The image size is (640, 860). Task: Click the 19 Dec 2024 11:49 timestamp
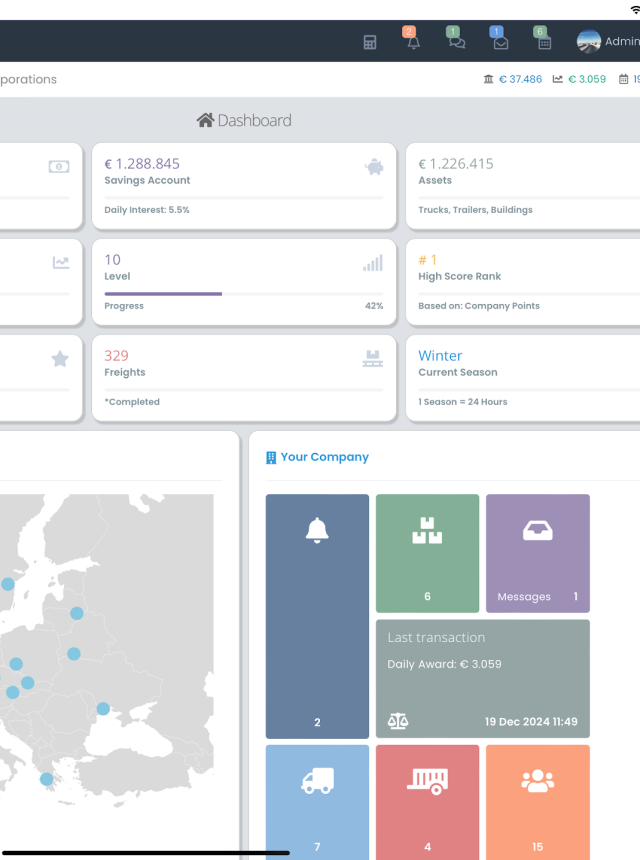click(531, 721)
